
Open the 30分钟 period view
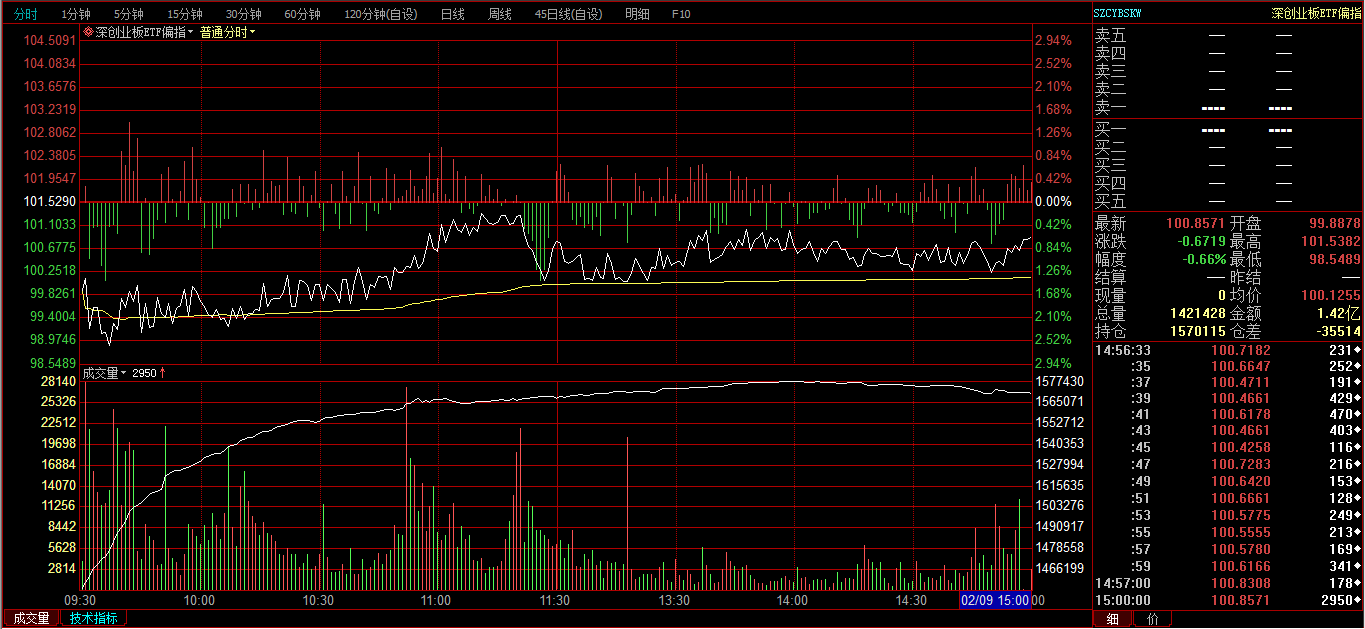(244, 14)
